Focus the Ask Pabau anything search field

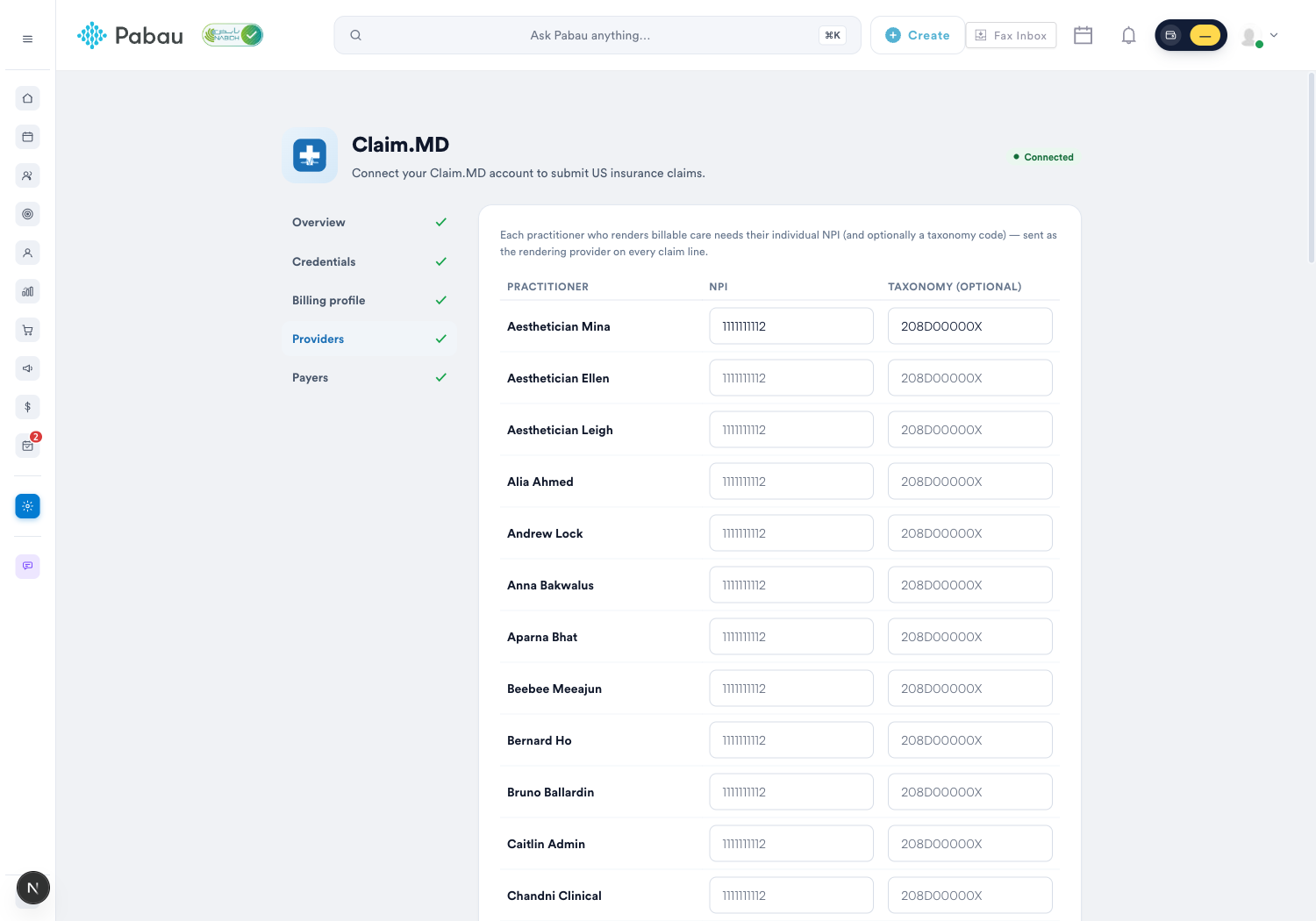(x=597, y=35)
